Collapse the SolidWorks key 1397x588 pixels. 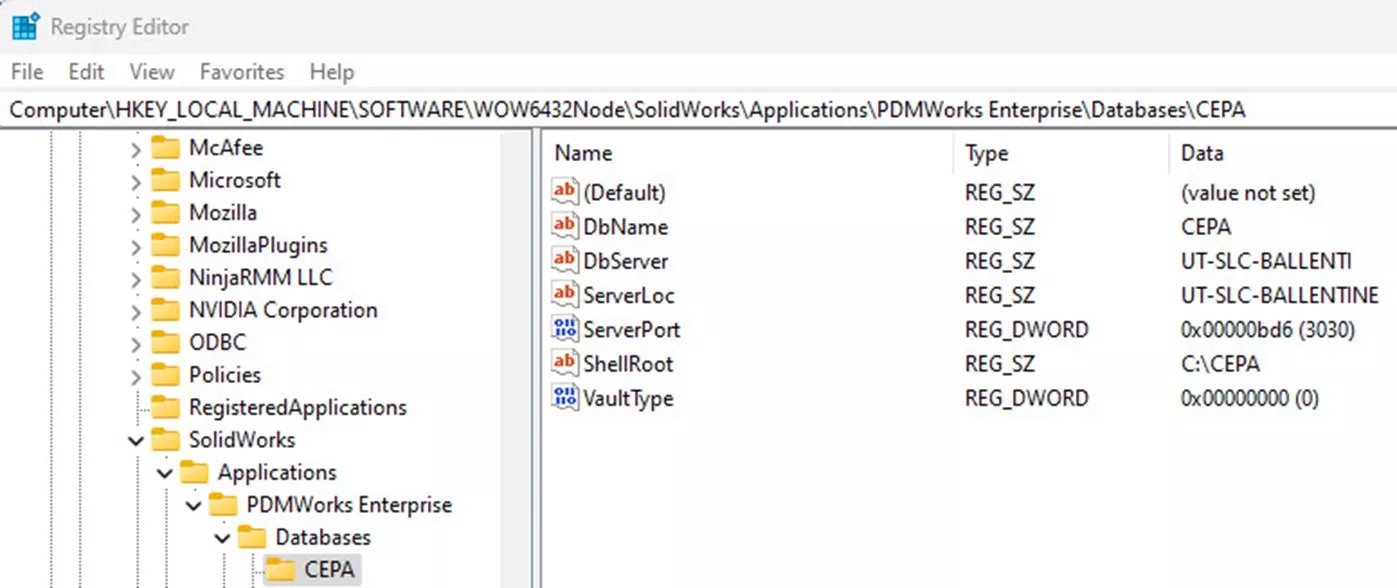[x=136, y=440]
